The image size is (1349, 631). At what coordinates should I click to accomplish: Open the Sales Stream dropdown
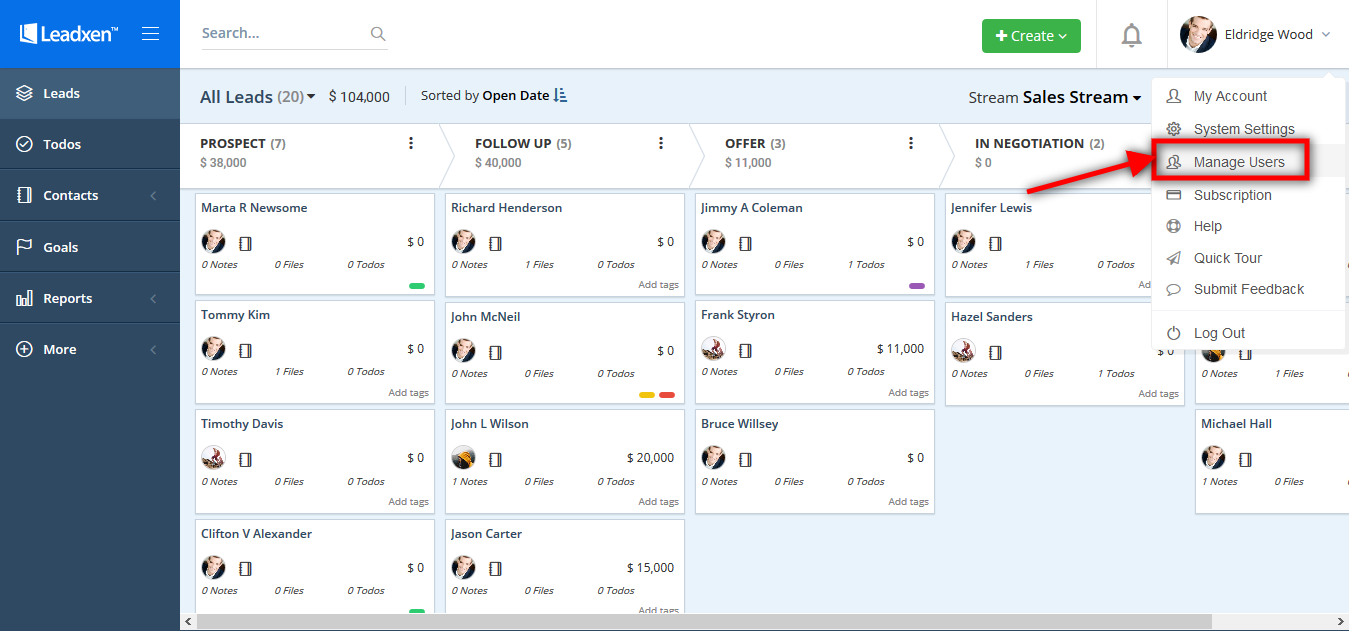coord(1082,97)
